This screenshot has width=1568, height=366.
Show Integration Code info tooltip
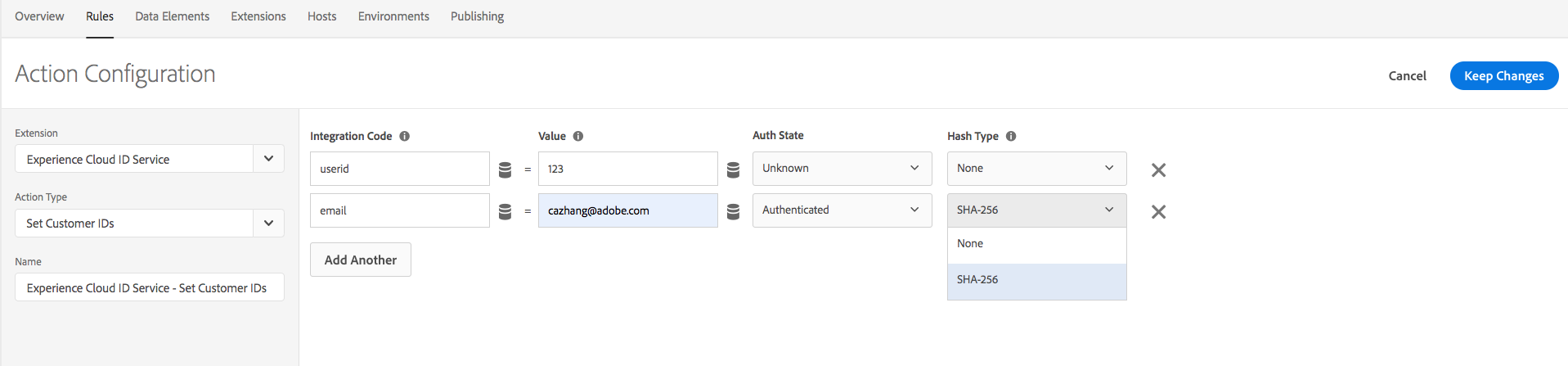click(405, 136)
